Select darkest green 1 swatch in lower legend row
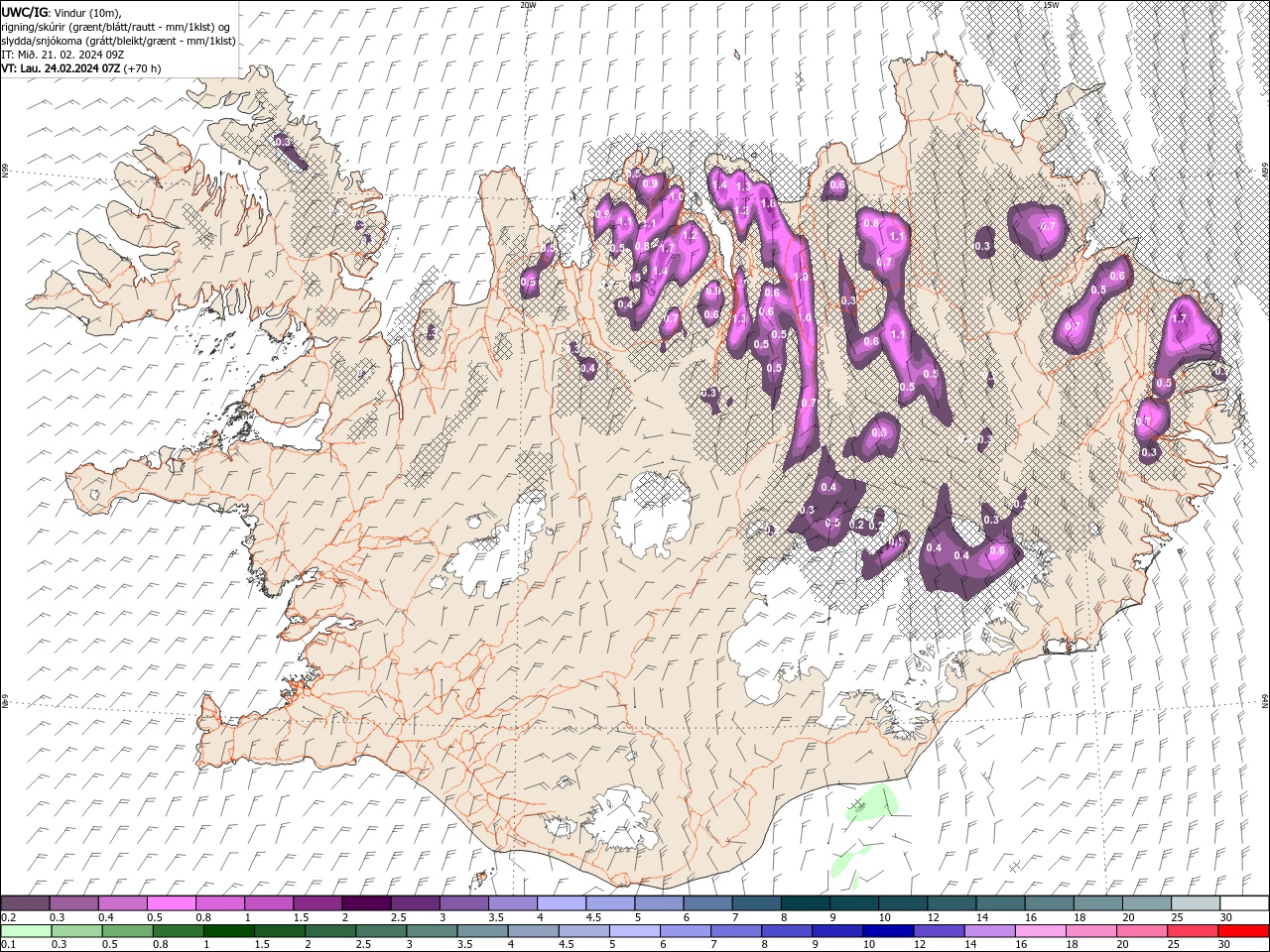 pyautogui.click(x=227, y=931)
